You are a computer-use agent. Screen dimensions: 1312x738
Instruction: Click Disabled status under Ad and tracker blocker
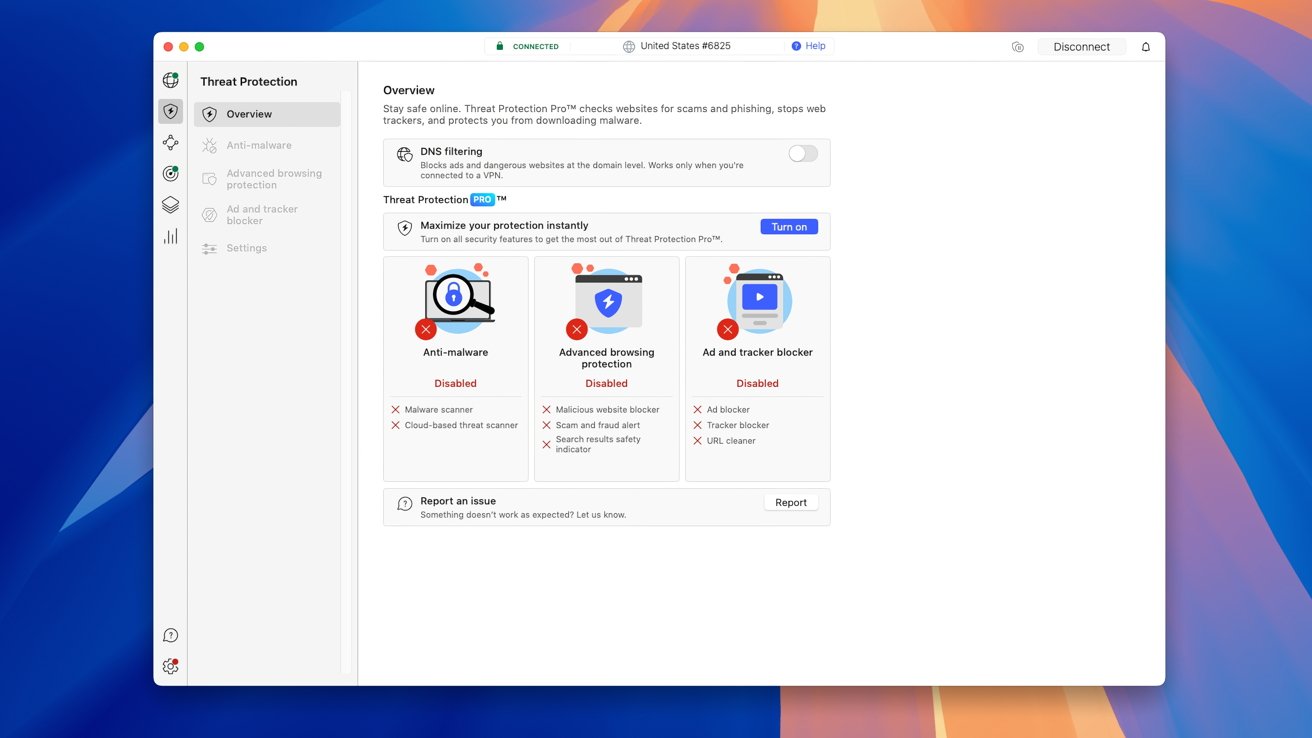point(758,384)
